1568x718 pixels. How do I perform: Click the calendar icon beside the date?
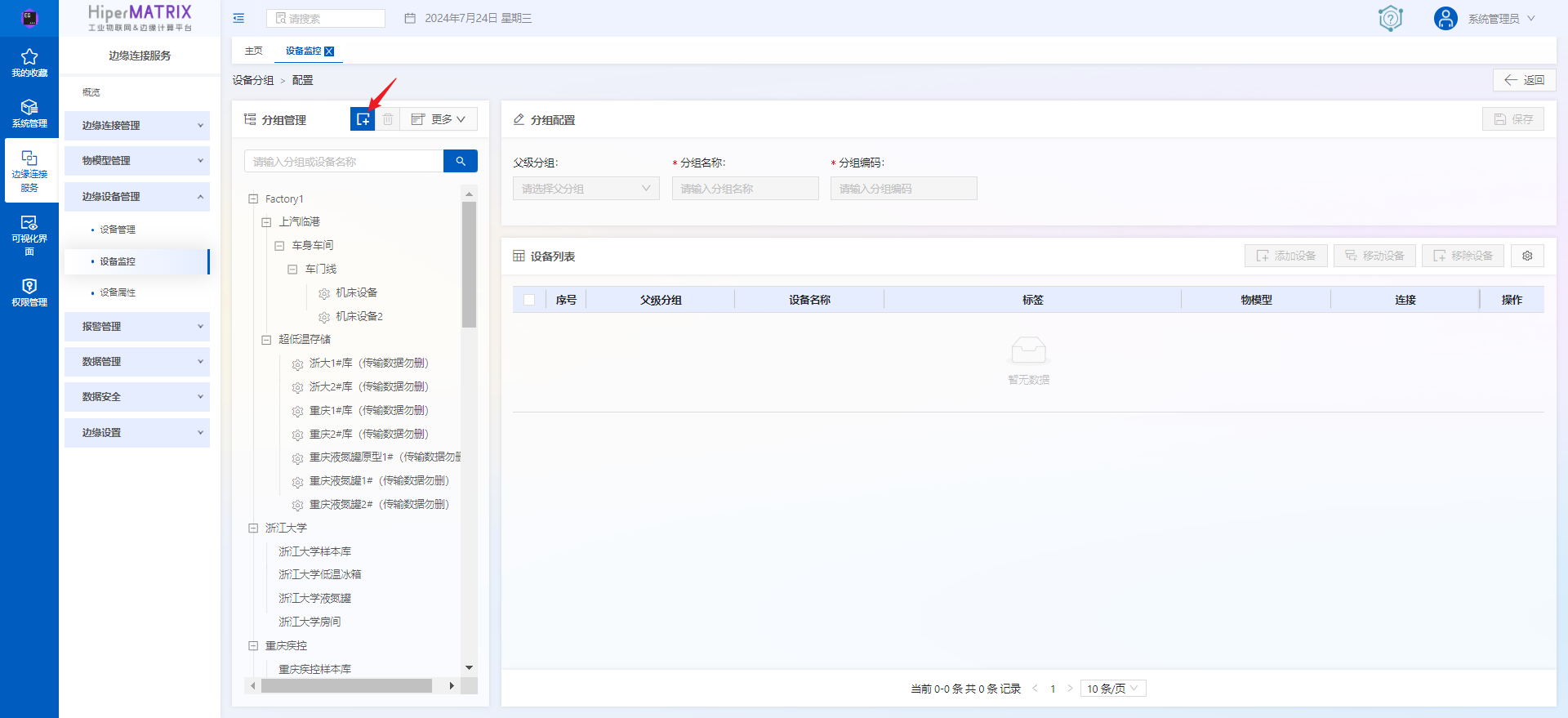point(410,18)
